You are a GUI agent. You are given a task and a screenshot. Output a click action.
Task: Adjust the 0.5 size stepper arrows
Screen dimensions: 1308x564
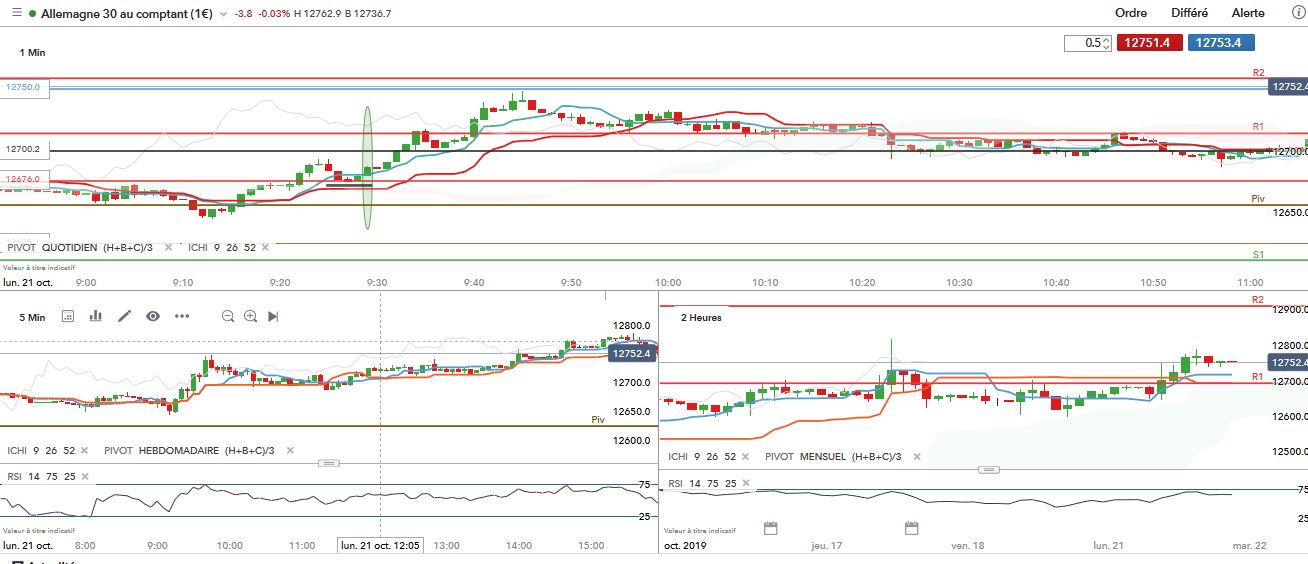point(1106,43)
